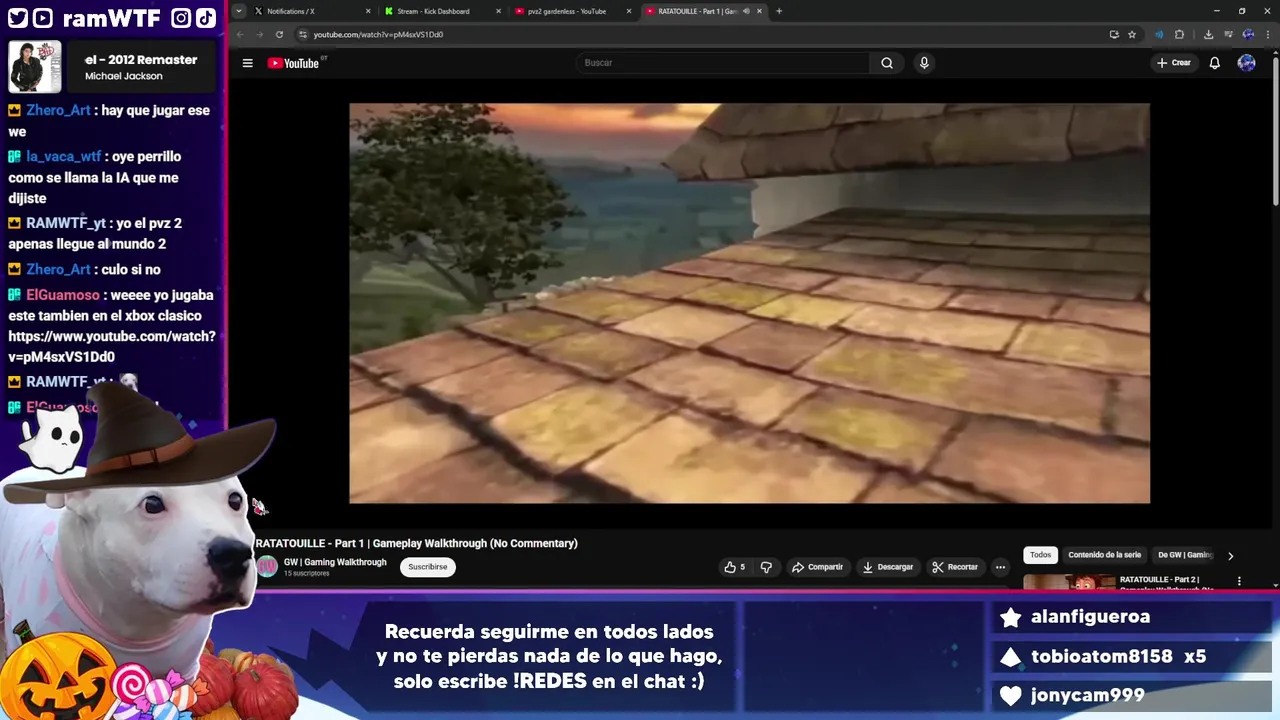Click the search magnifier button
The height and width of the screenshot is (720, 1280).
(x=886, y=63)
